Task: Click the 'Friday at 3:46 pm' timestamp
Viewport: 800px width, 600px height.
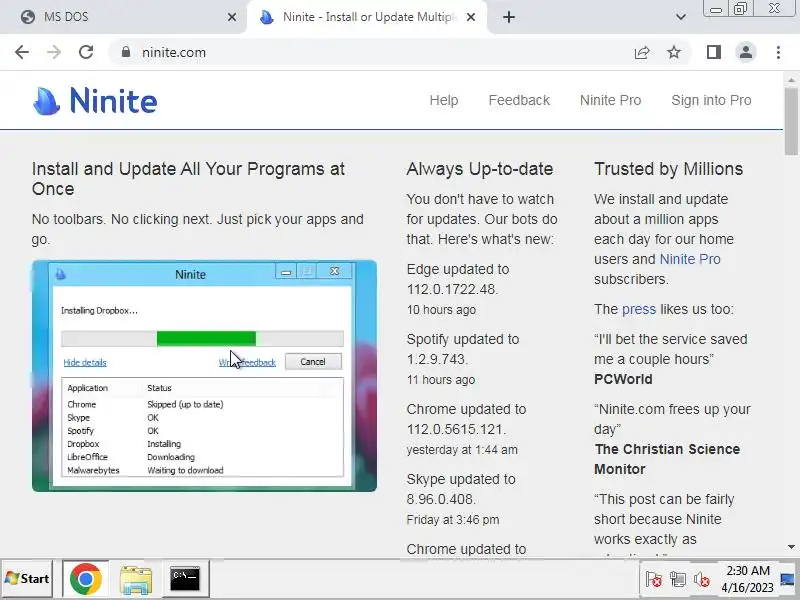Action: [x=453, y=520]
